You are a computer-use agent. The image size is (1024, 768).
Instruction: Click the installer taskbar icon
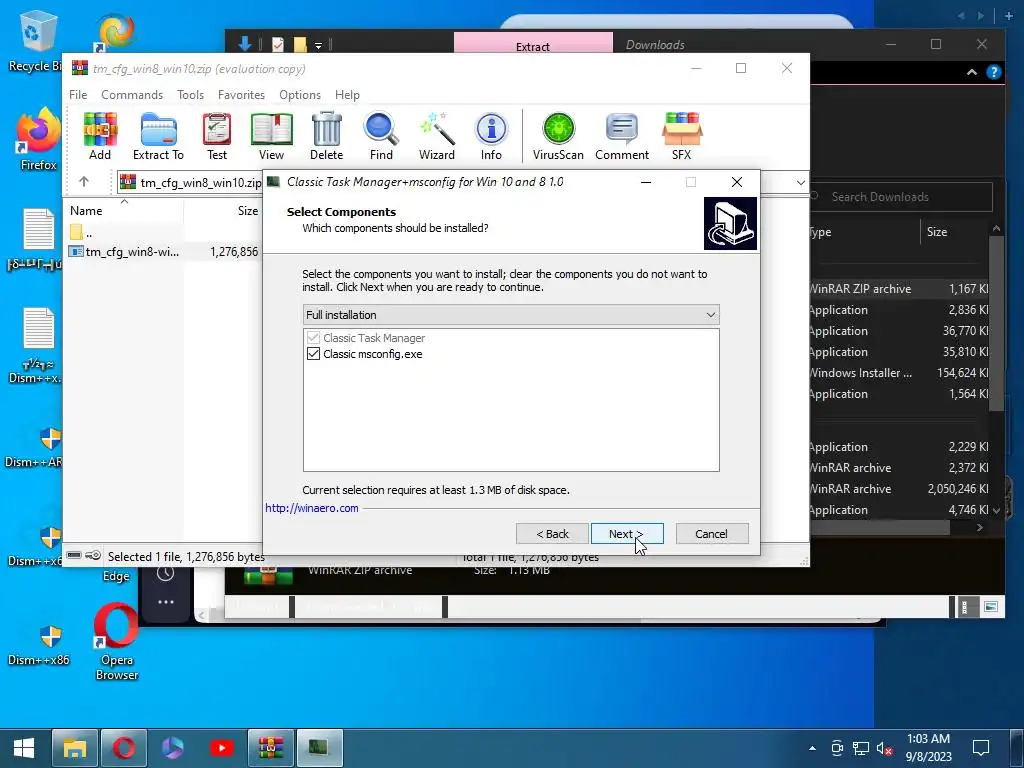(319, 748)
